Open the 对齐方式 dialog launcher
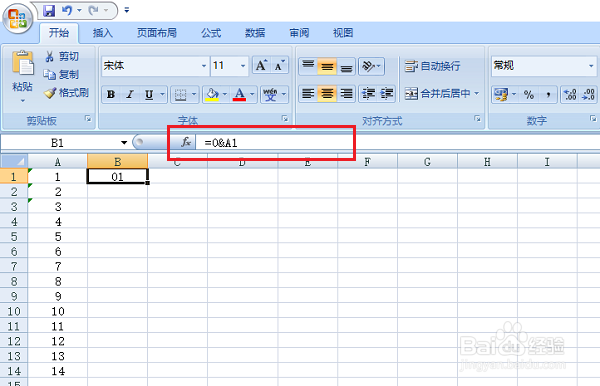The width and height of the screenshot is (600, 386). tap(478, 119)
